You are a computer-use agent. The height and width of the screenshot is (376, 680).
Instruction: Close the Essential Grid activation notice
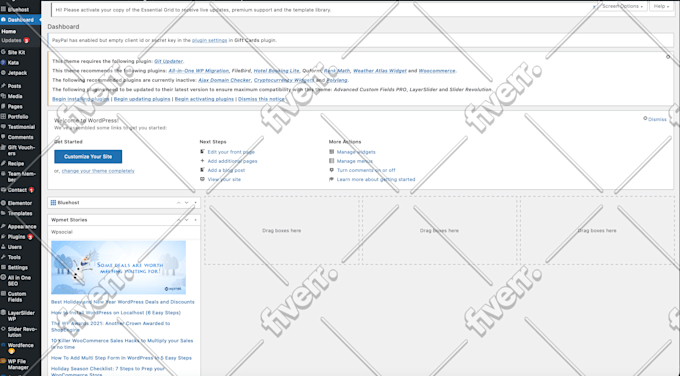click(x=594, y=7)
